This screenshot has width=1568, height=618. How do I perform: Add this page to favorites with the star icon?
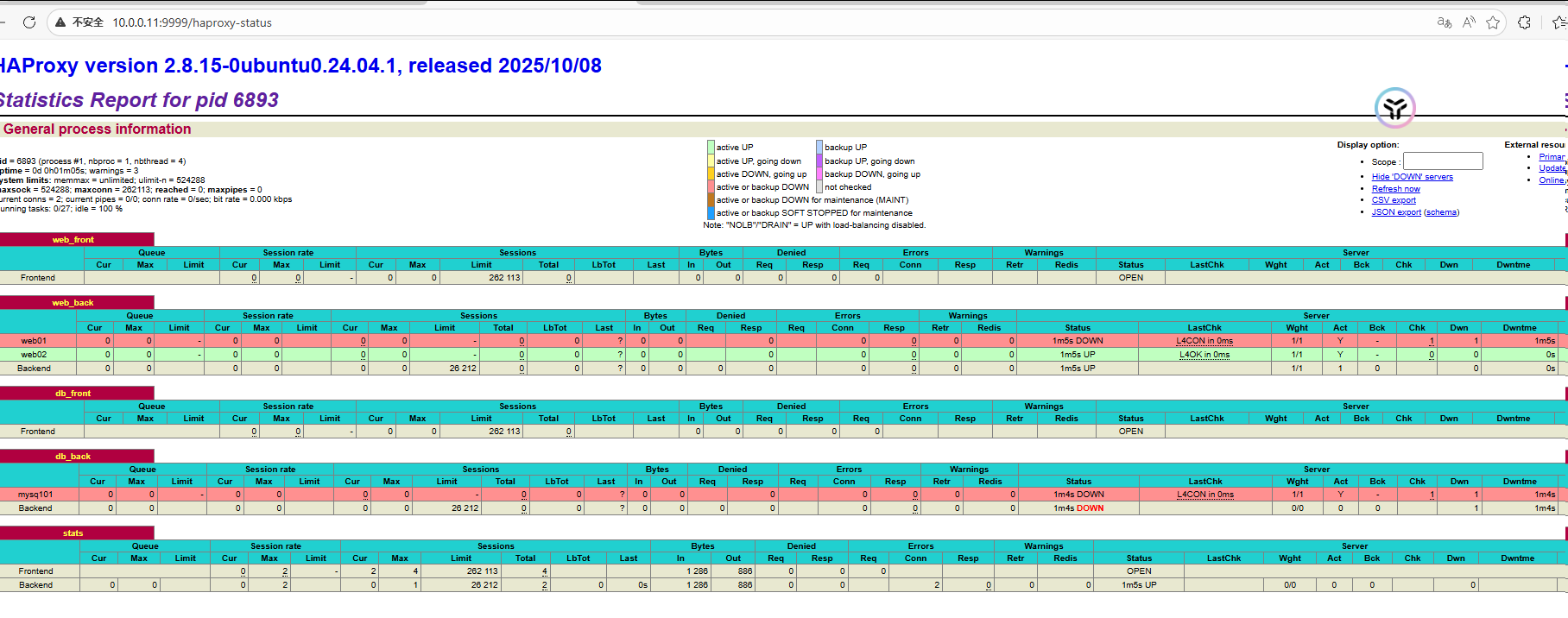[x=1493, y=22]
